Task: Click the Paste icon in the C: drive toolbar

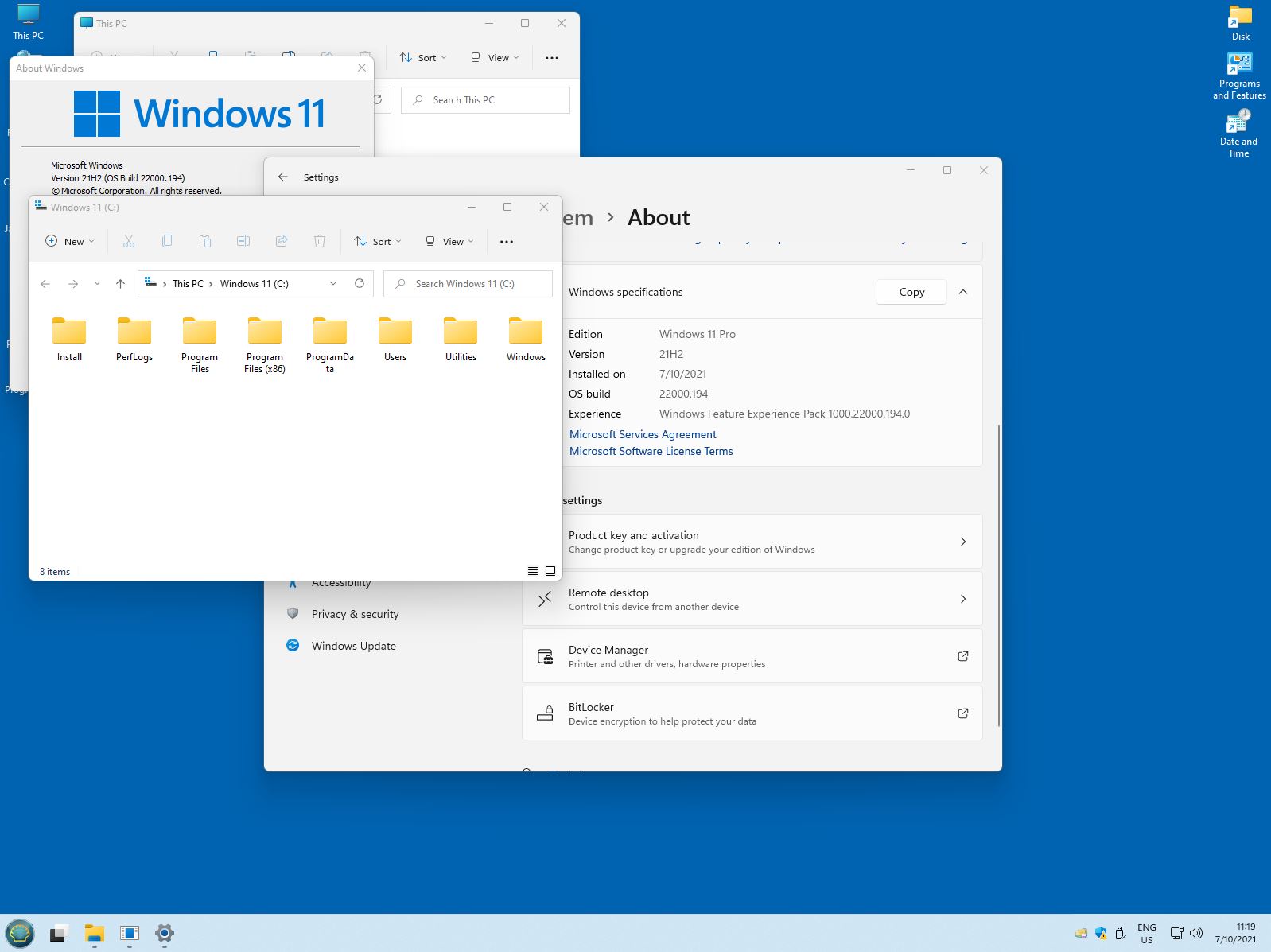Action: 205,241
